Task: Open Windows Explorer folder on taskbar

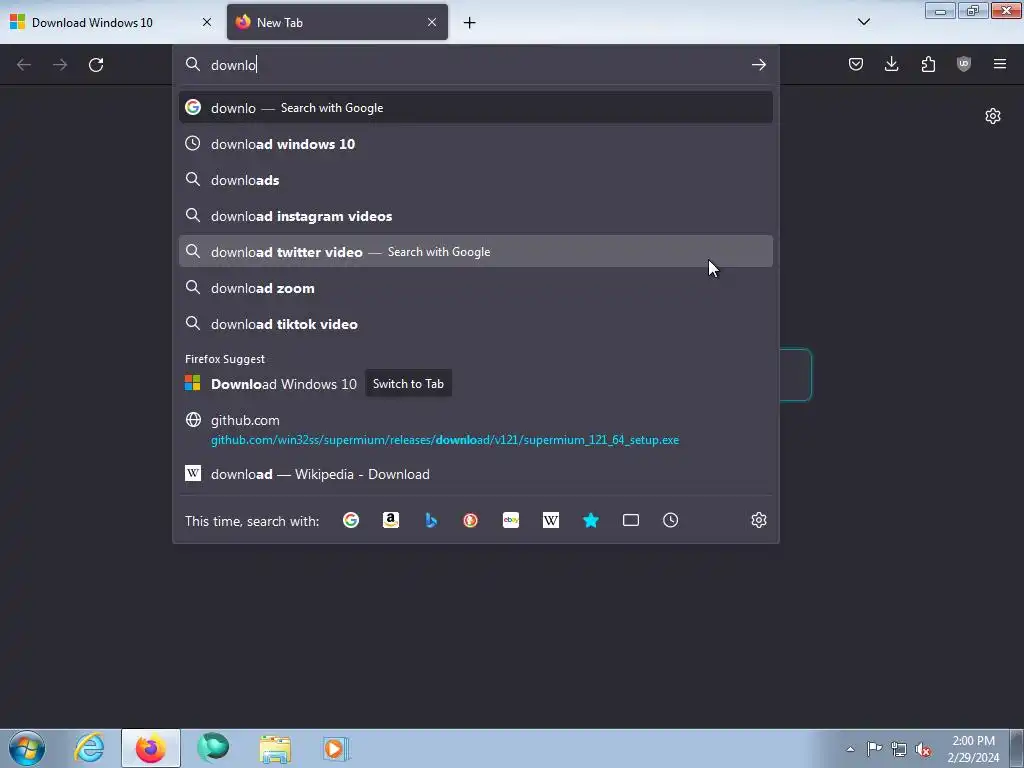Action: point(275,748)
